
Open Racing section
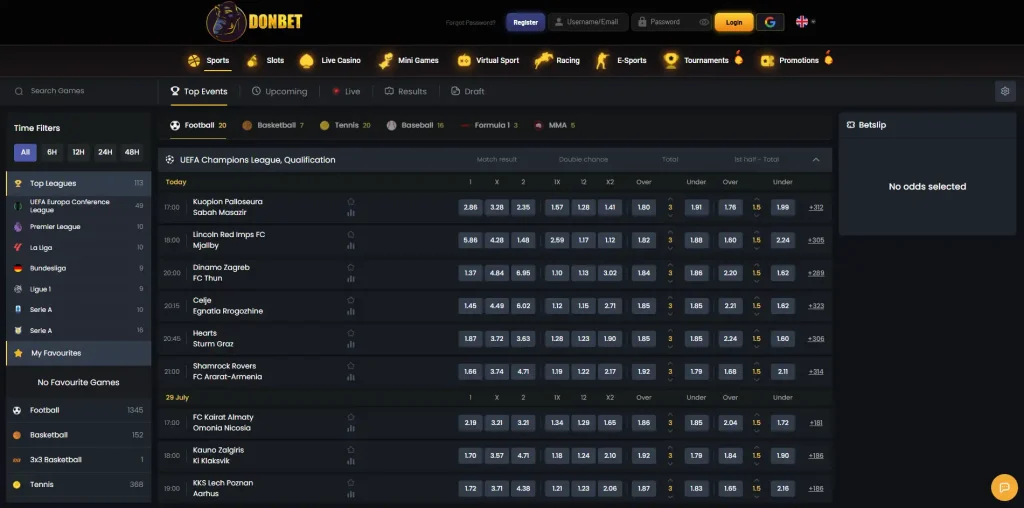click(557, 60)
